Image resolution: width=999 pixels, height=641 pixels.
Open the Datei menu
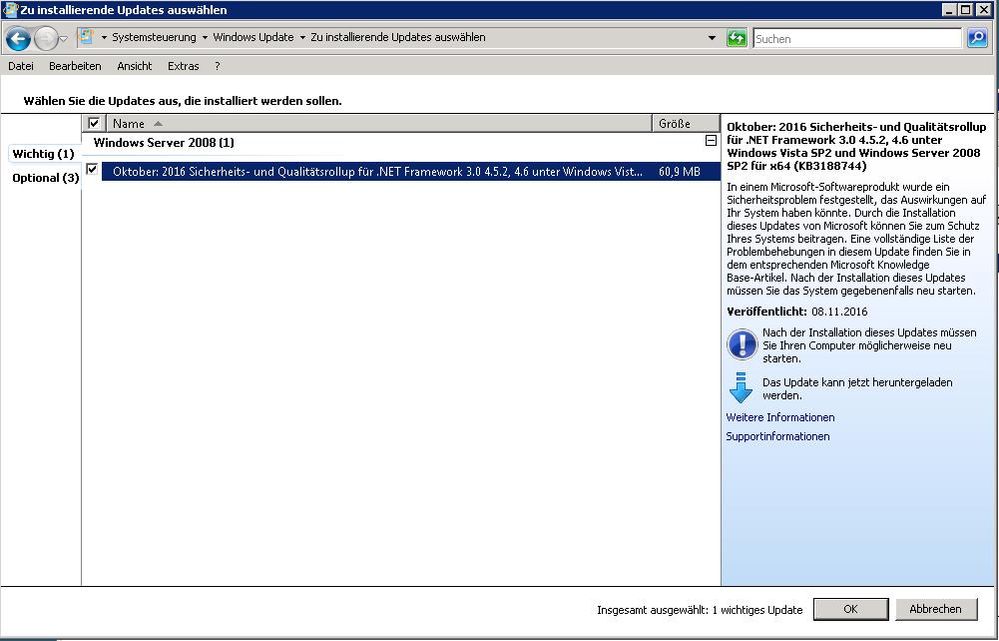pyautogui.click(x=20, y=66)
